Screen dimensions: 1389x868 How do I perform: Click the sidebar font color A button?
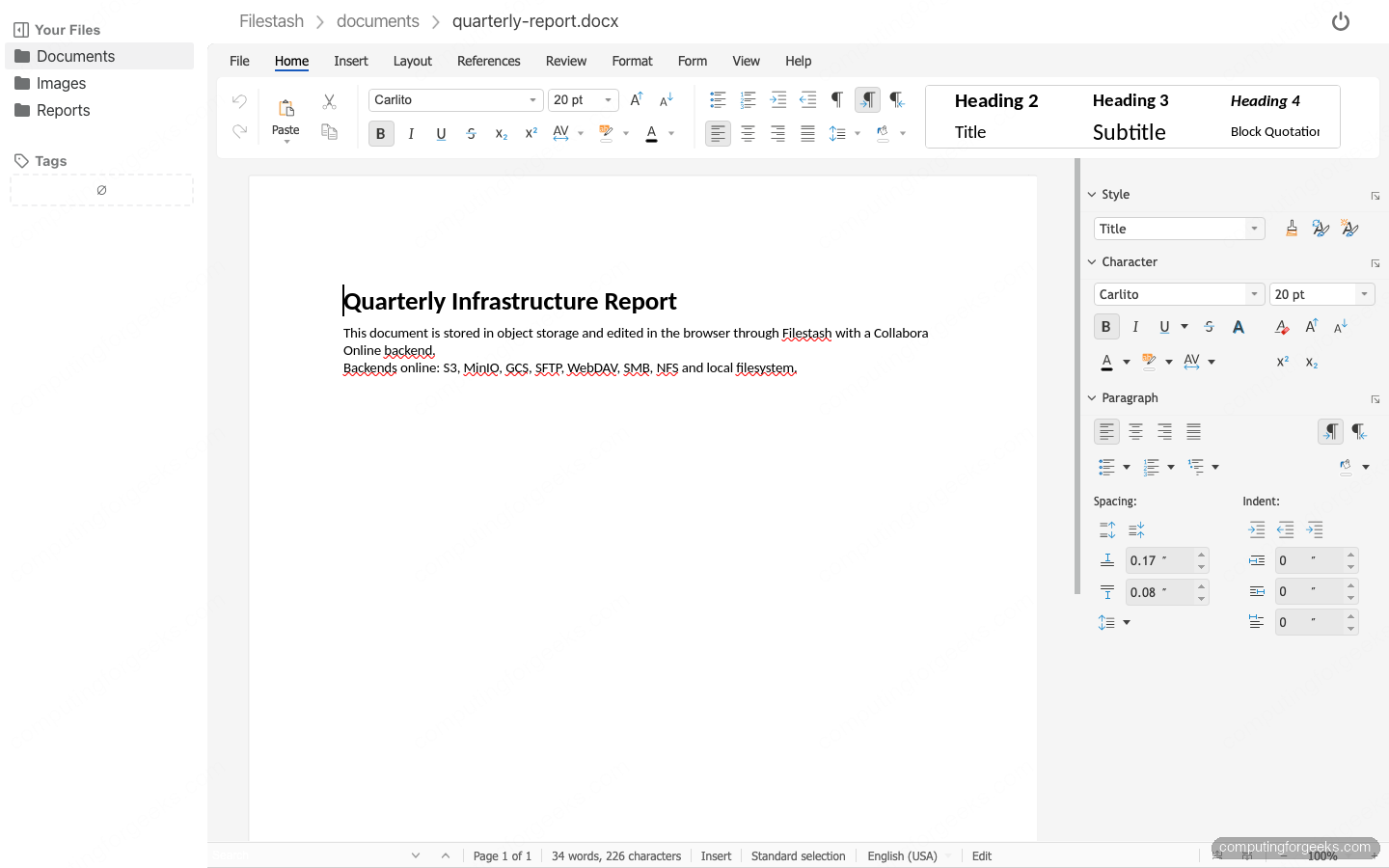(1106, 362)
